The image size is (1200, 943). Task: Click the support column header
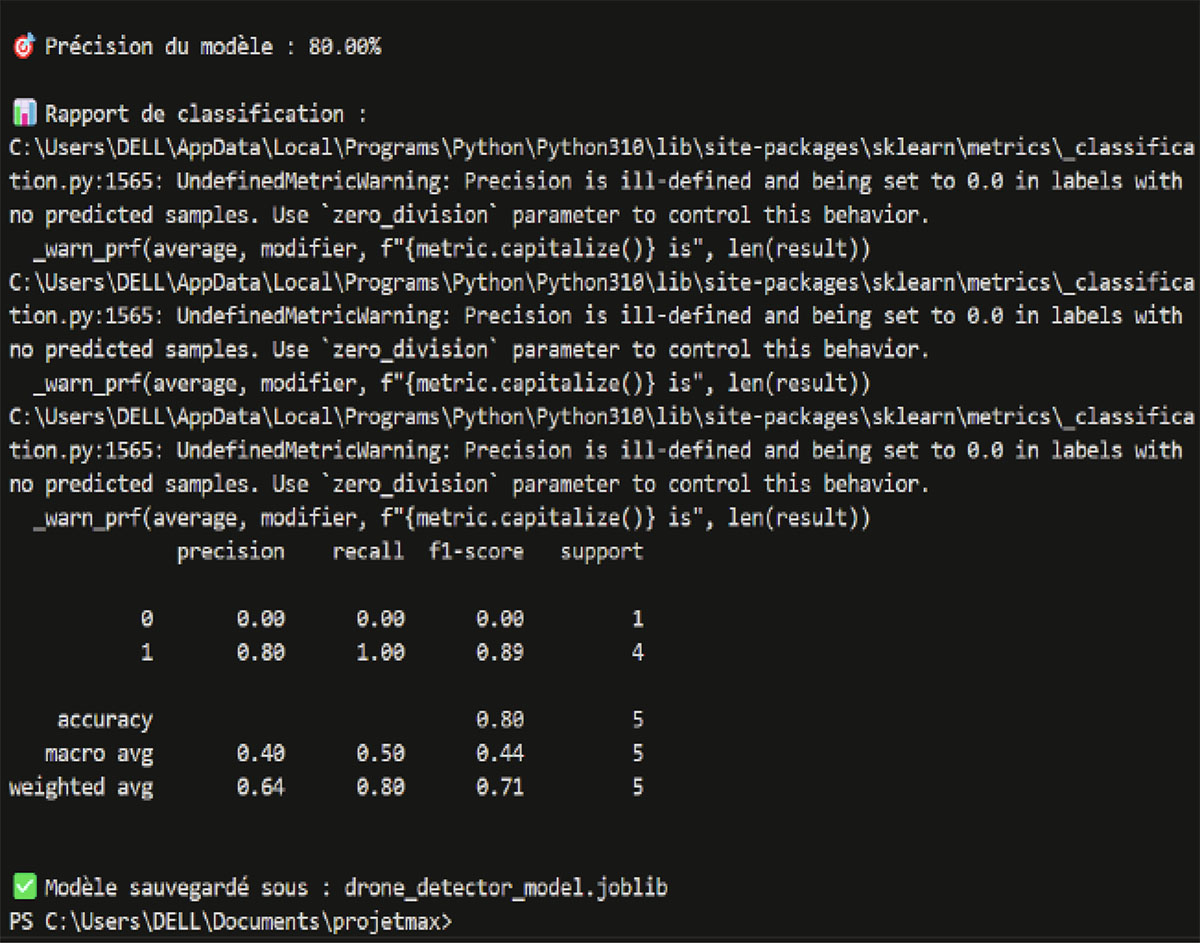pyautogui.click(x=601, y=552)
